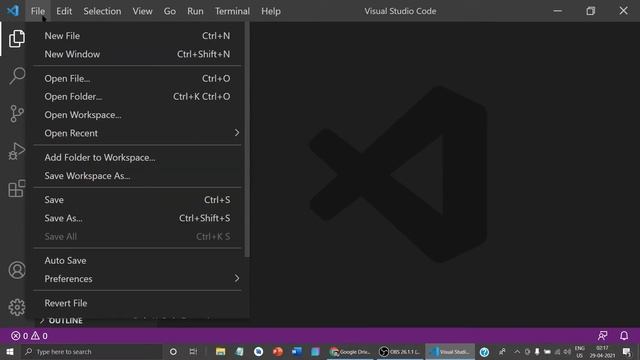Click the volume icon in system tray

[567, 352]
